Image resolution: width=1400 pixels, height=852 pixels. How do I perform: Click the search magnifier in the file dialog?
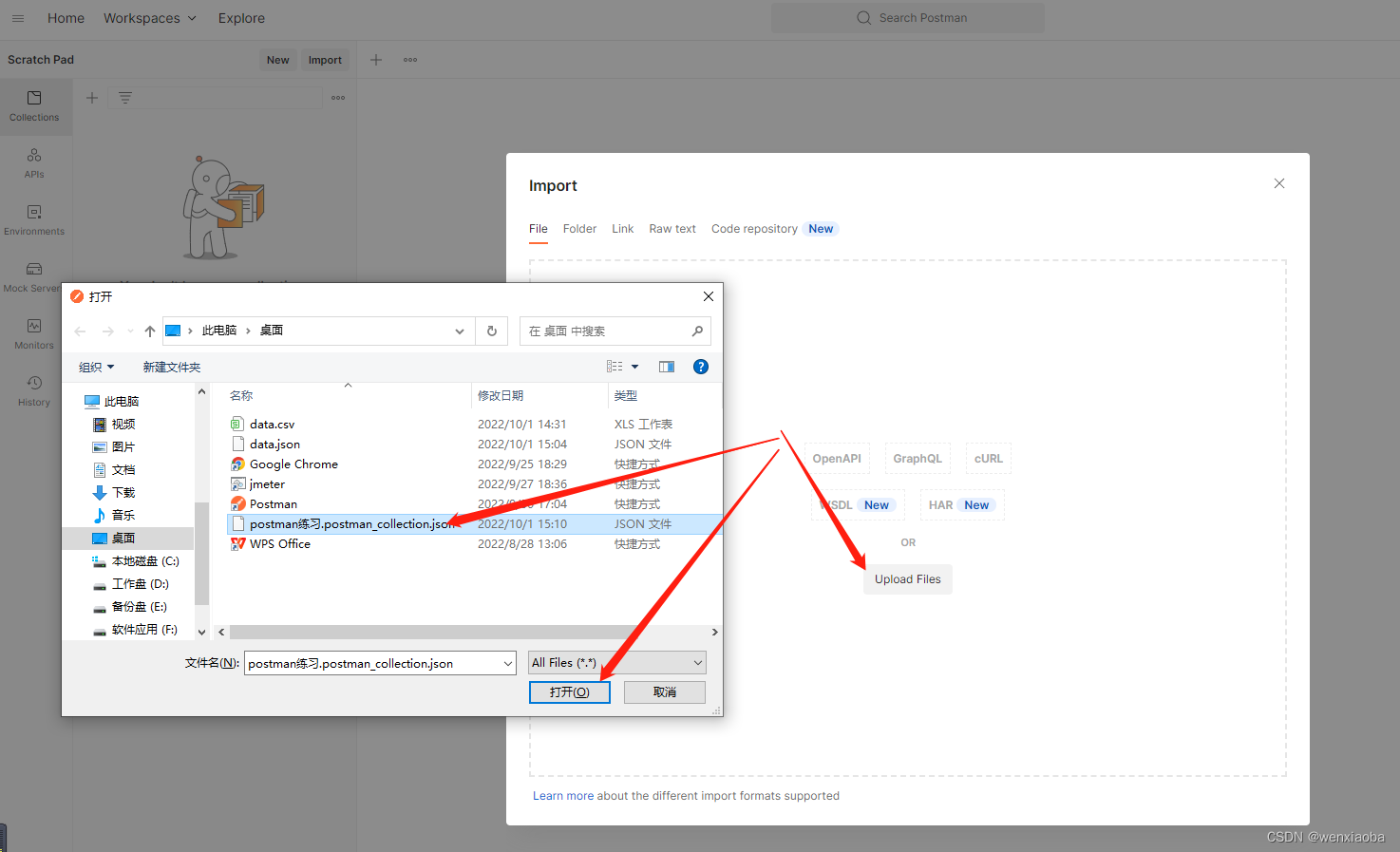click(x=697, y=331)
